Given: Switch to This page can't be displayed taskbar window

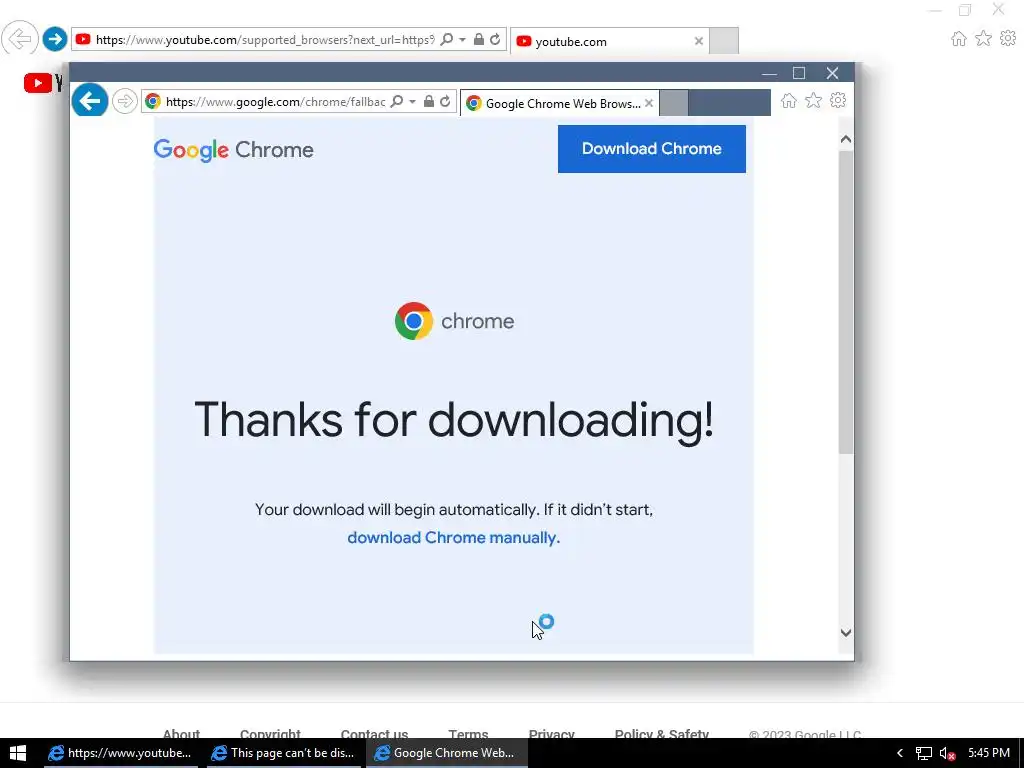Looking at the screenshot, I should click(283, 753).
